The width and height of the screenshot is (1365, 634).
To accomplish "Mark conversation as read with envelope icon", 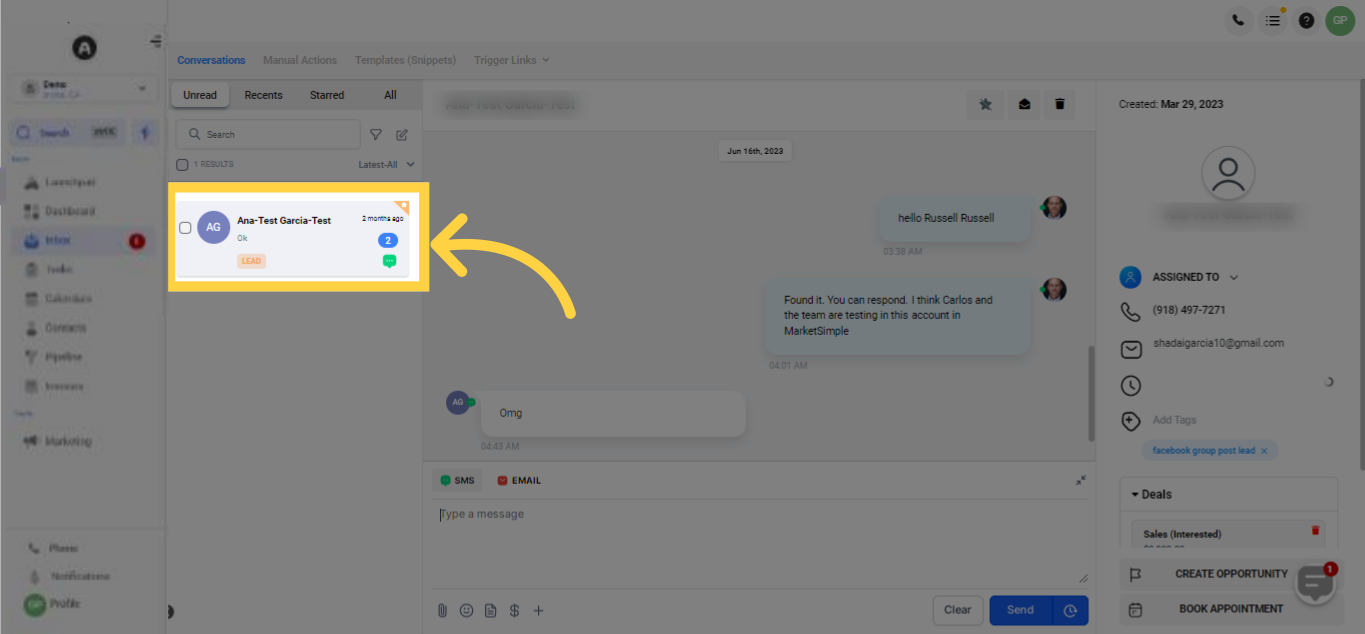I will coord(1023,104).
